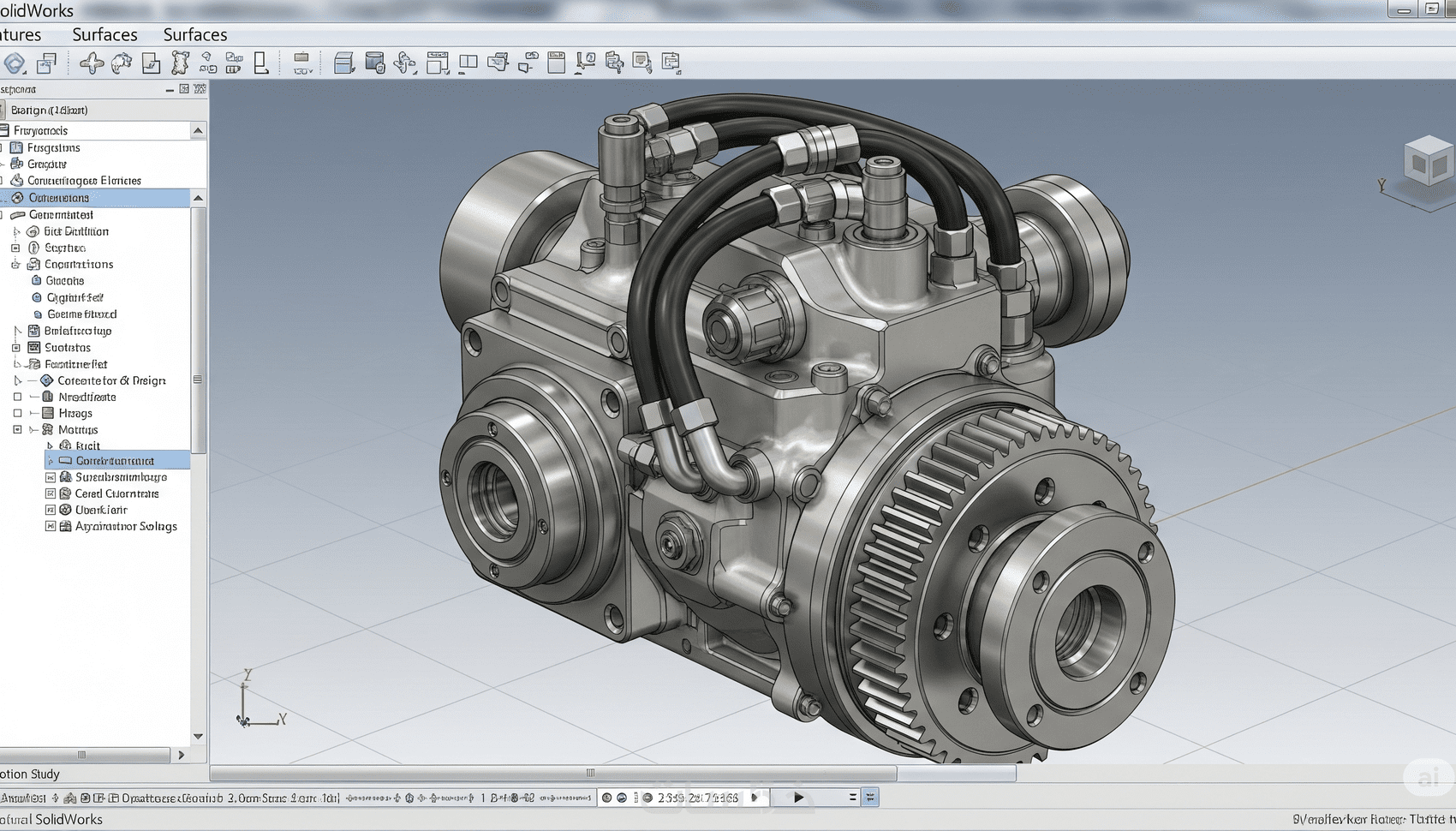Screen dimensions: 1456x831
Task: Expand the Corcente for & Dreign node
Action: tap(17, 380)
